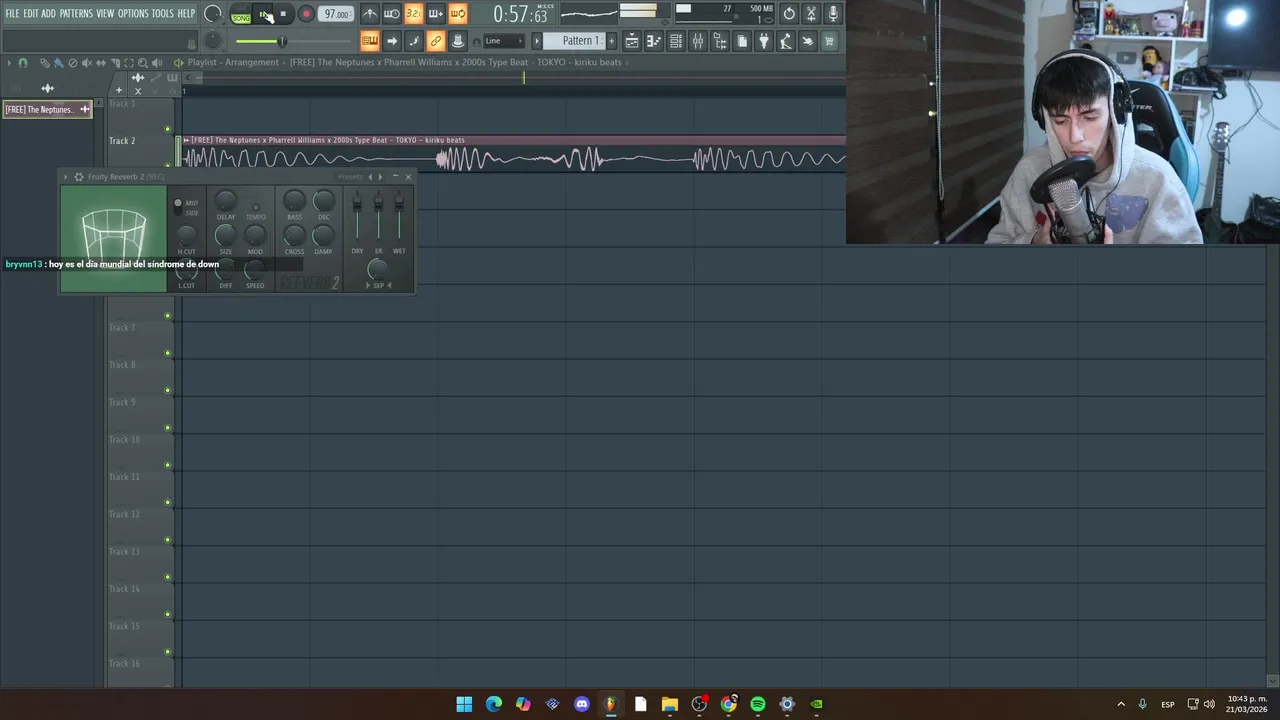Select the playlist playback speaker tool
The width and height of the screenshot is (1280, 720).
pos(157,63)
